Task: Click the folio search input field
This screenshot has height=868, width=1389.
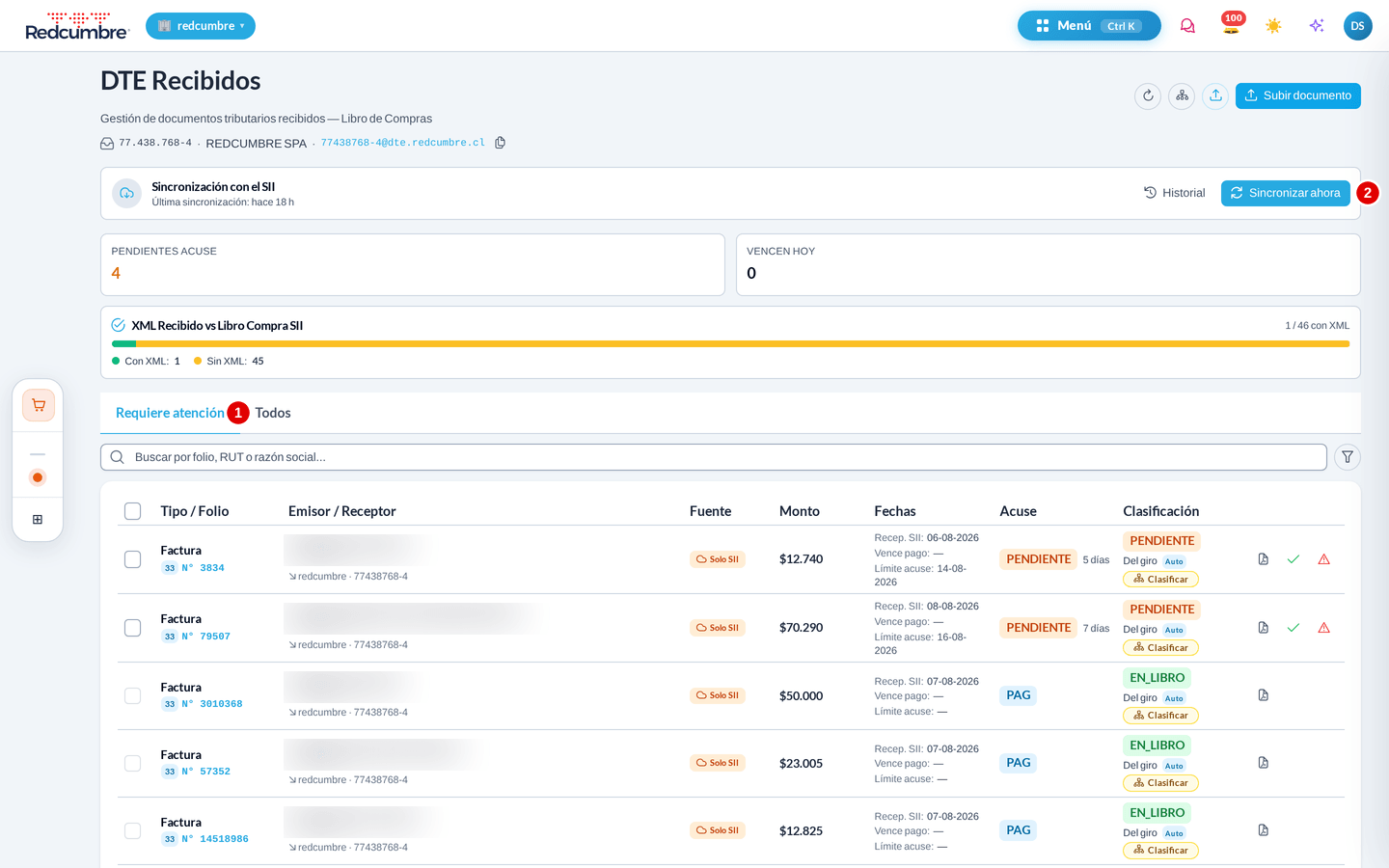Action: pyautogui.click(x=714, y=457)
